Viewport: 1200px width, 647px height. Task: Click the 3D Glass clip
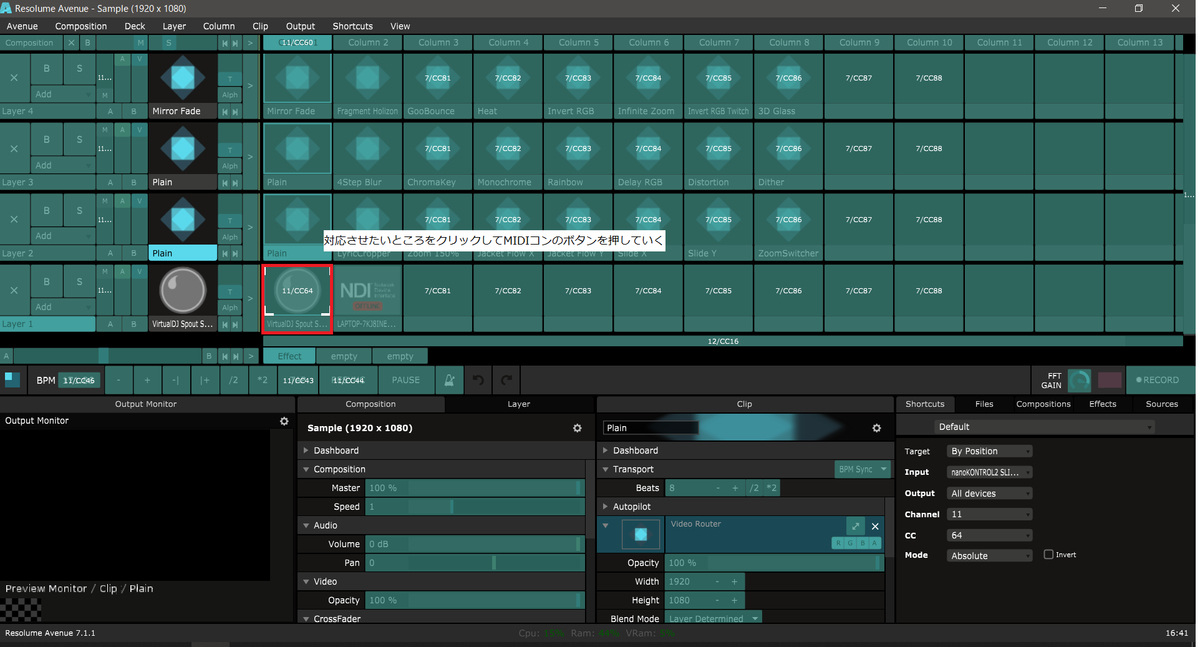[x=788, y=84]
